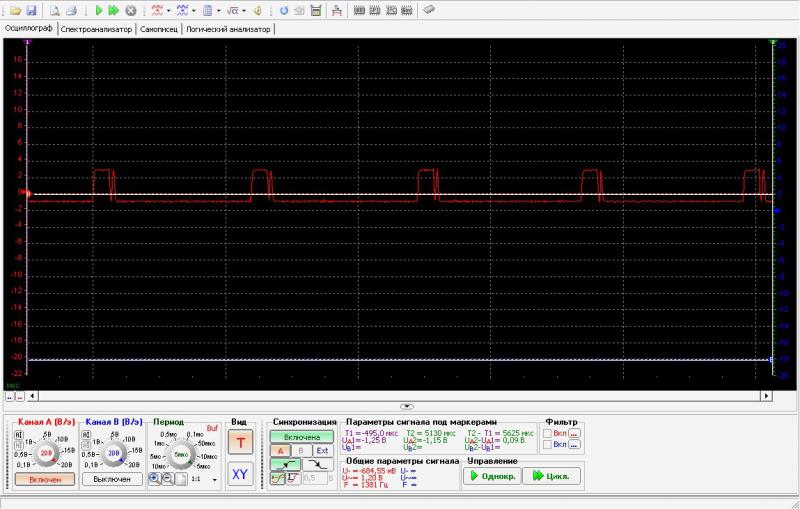Switch view to XY mode
800x509 pixels.
(239, 474)
